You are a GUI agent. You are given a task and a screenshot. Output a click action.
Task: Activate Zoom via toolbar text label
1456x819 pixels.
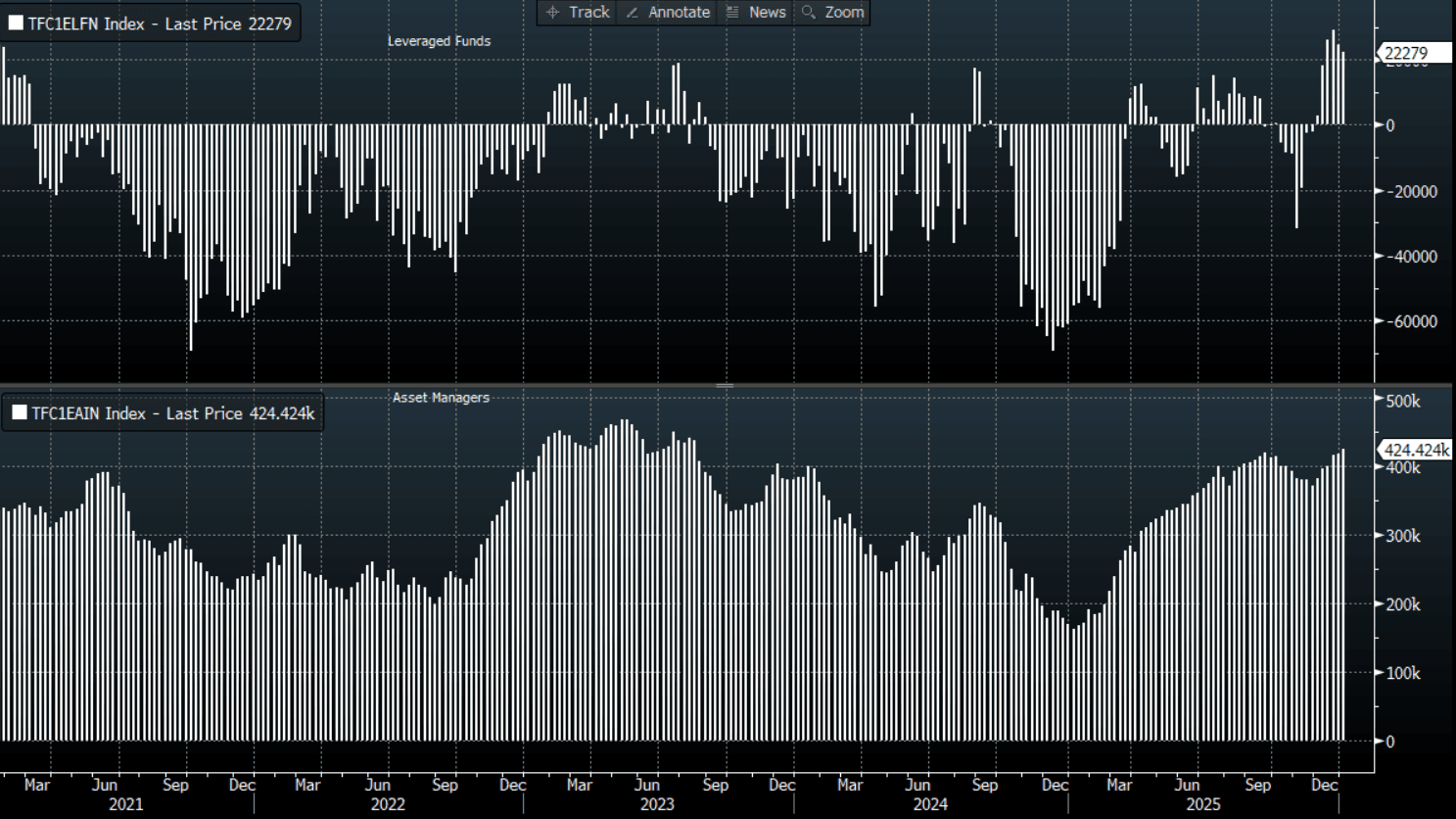[x=844, y=13]
